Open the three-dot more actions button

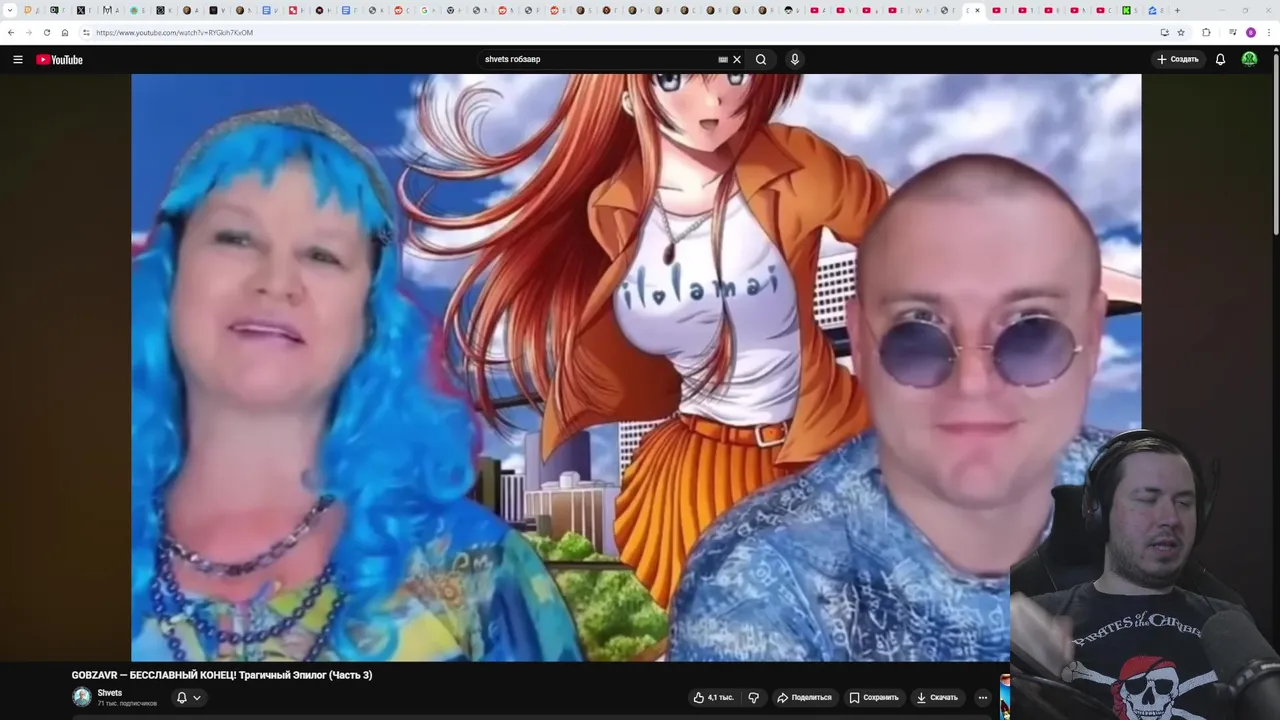(983, 697)
